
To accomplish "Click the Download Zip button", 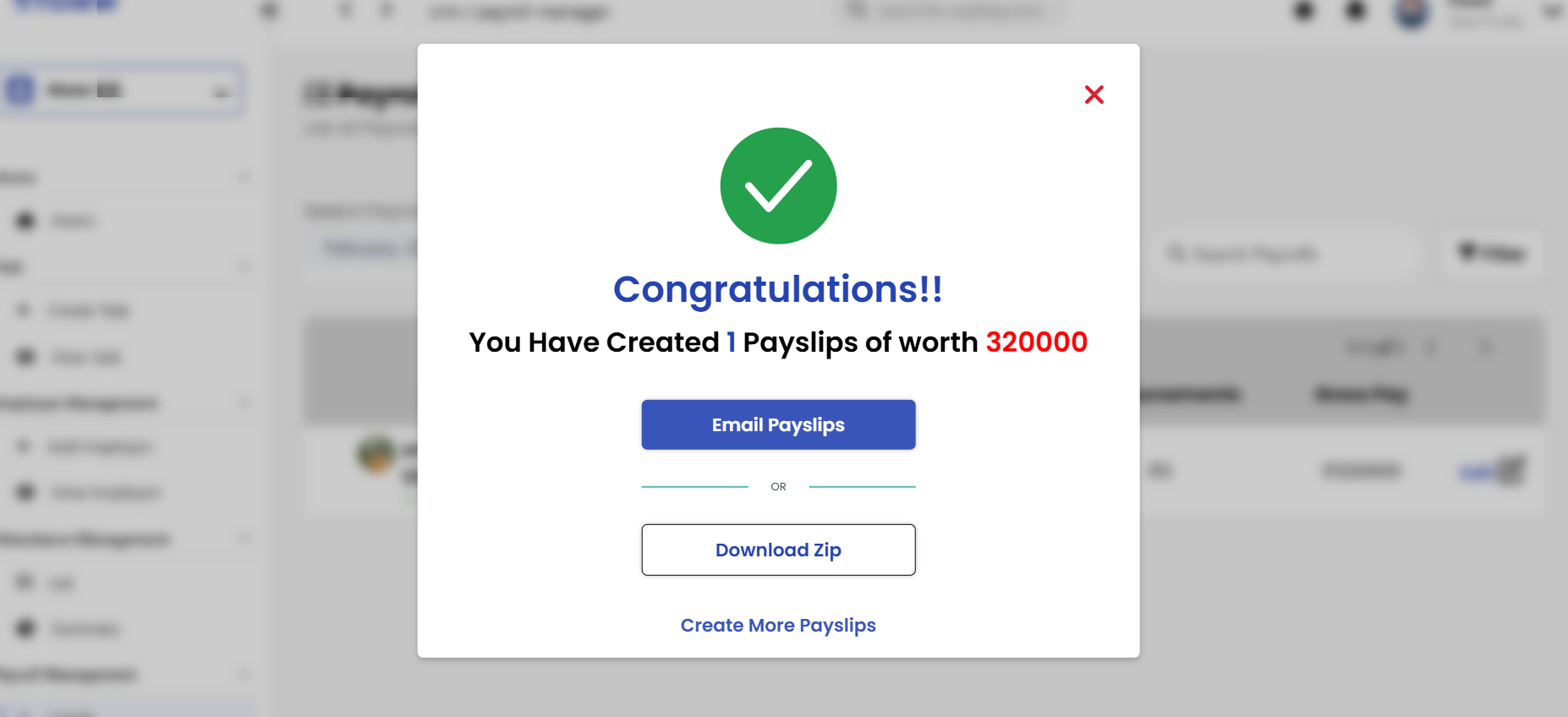I will coord(778,550).
